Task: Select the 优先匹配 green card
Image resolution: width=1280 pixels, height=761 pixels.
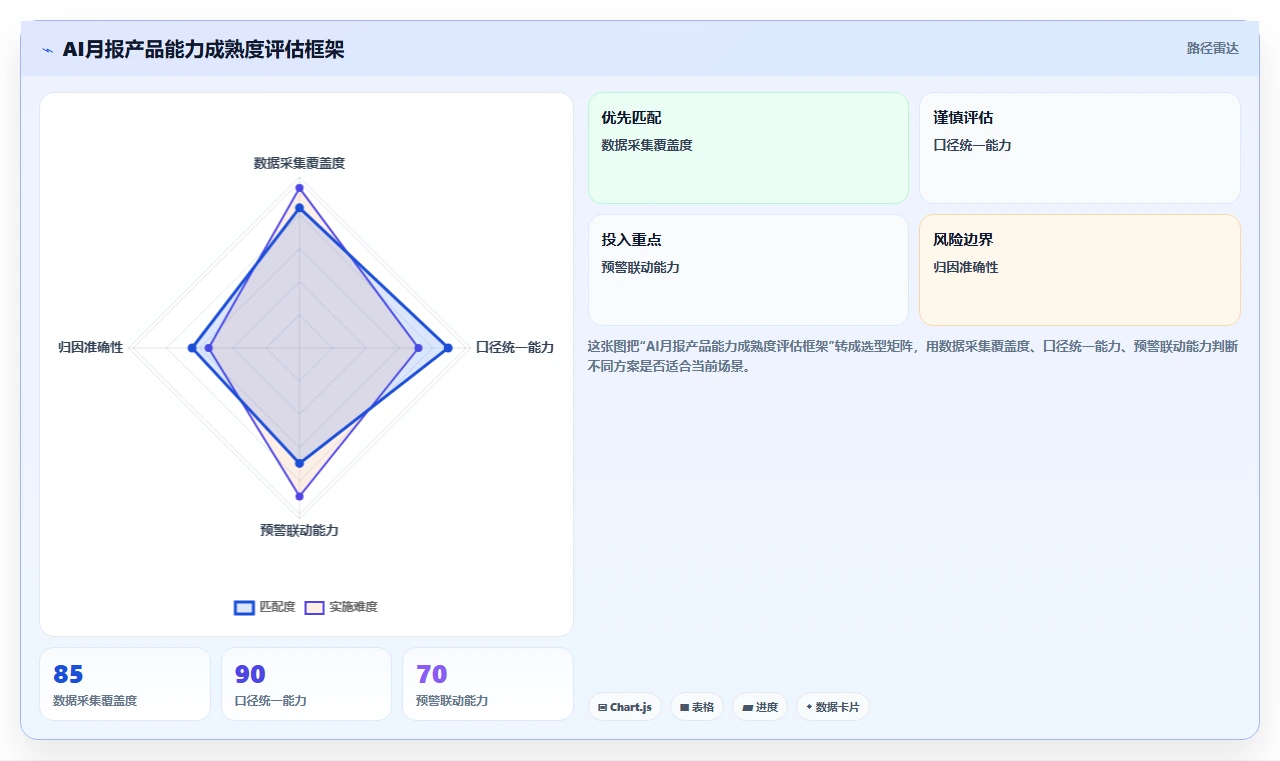Action: point(748,148)
